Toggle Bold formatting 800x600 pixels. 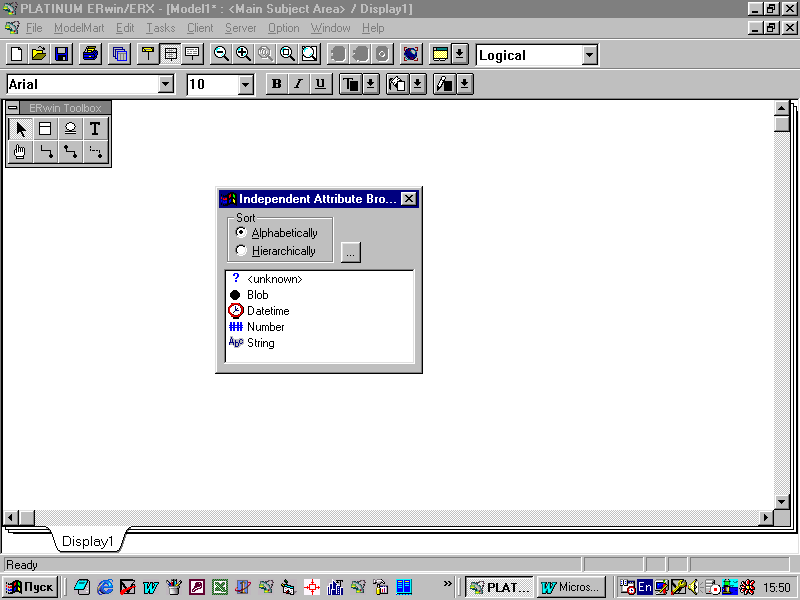(x=277, y=84)
